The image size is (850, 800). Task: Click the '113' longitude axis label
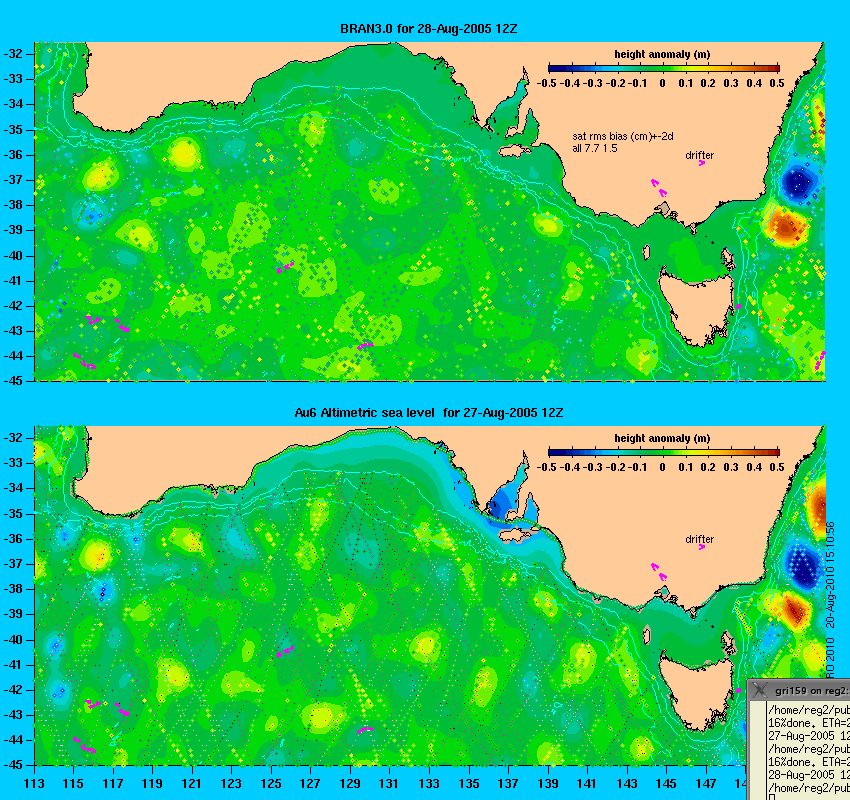tap(34, 783)
